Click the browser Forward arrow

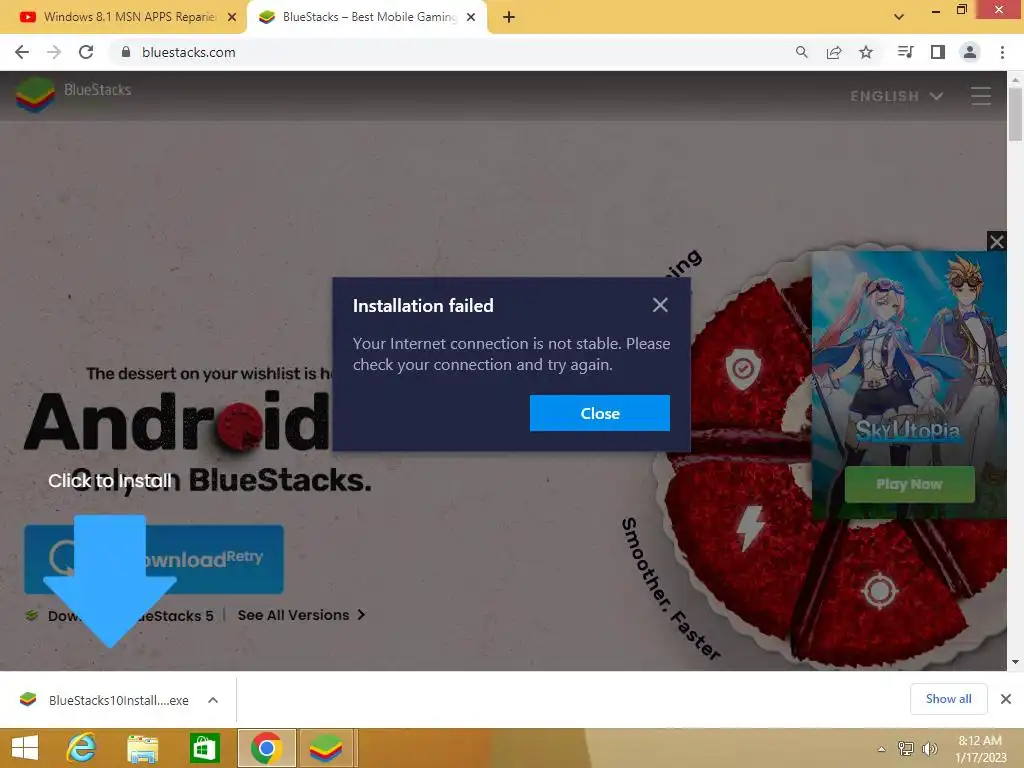pos(54,52)
